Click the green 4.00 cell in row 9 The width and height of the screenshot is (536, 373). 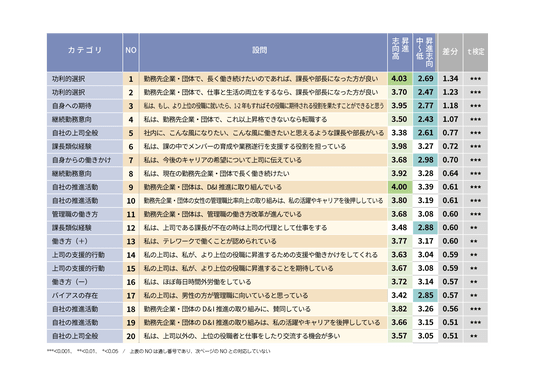click(x=400, y=187)
